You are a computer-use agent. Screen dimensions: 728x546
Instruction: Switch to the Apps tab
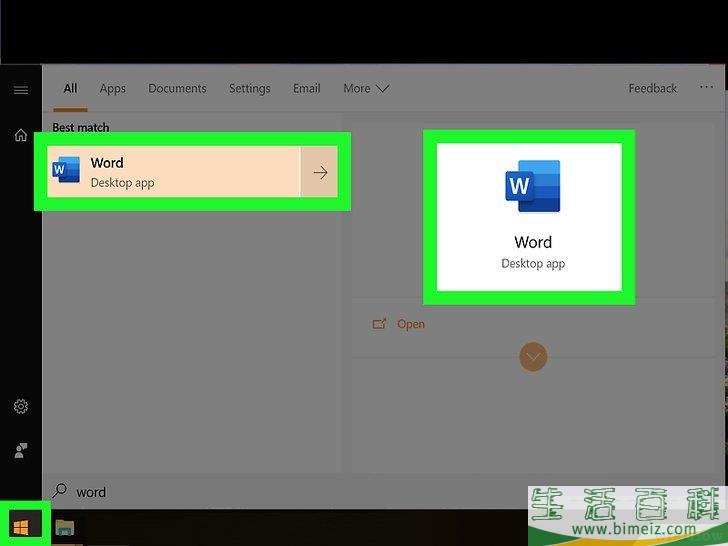pos(113,88)
